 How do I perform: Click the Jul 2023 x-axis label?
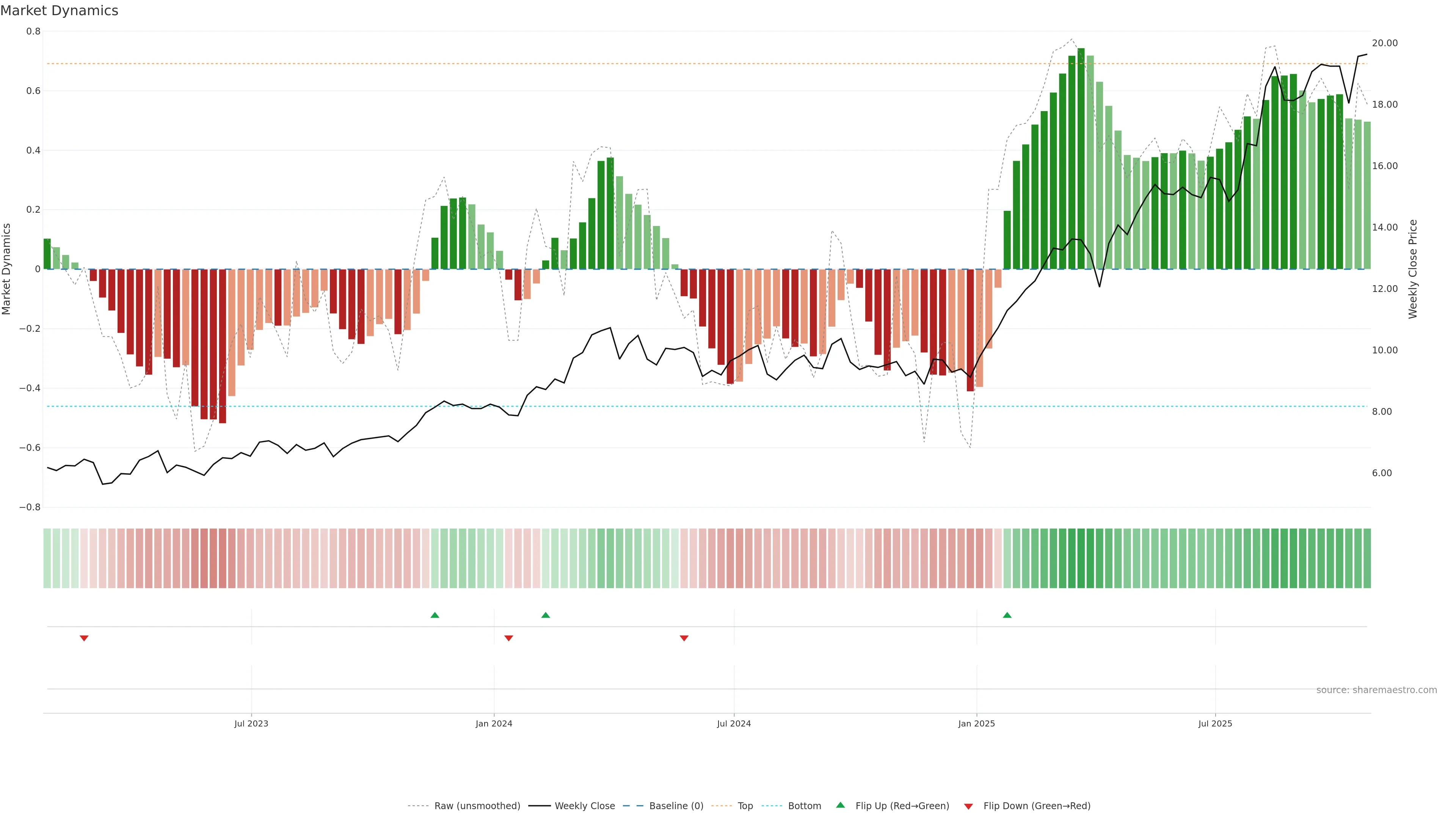coord(251,723)
